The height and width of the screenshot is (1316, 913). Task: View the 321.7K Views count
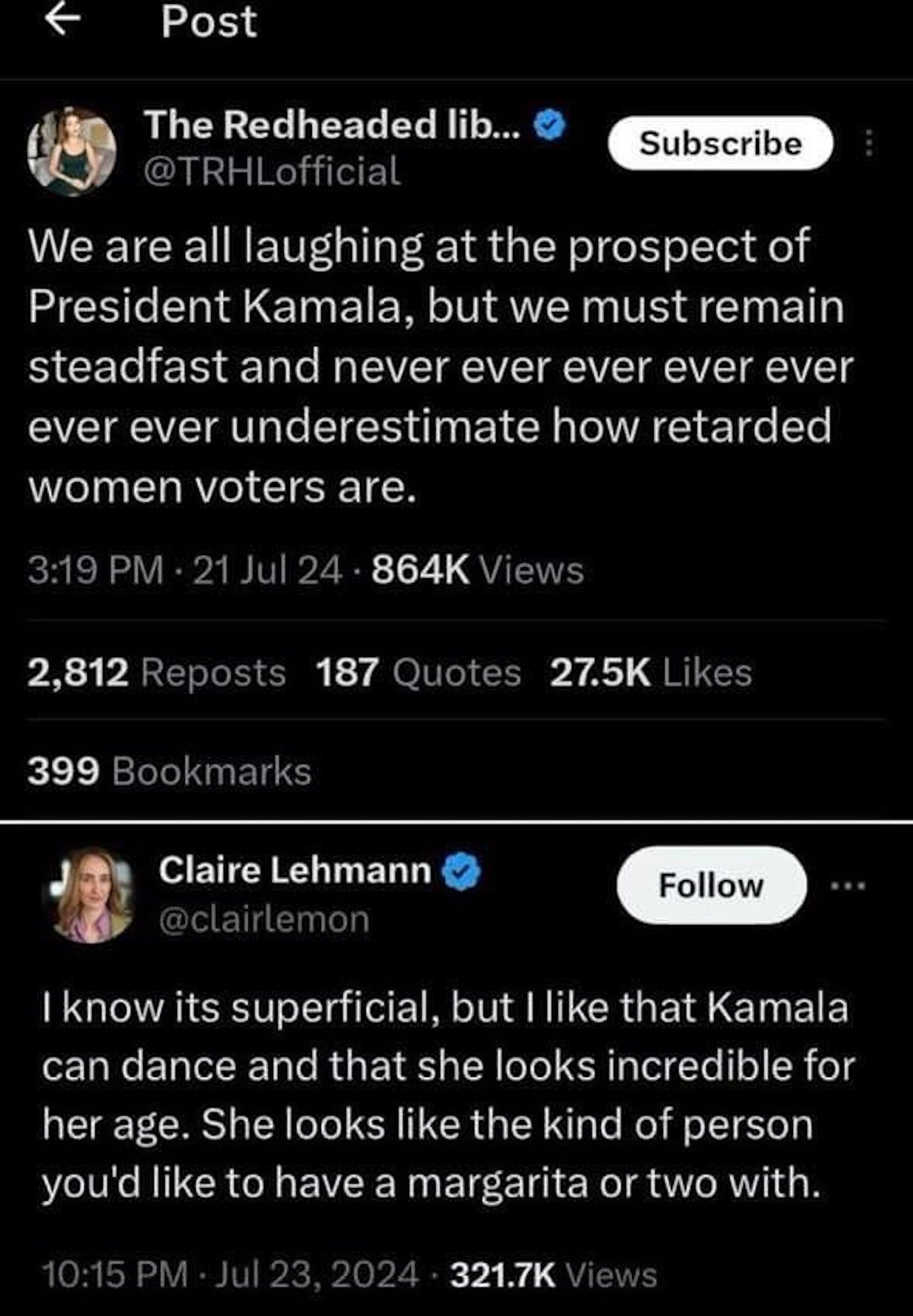coord(553,1275)
